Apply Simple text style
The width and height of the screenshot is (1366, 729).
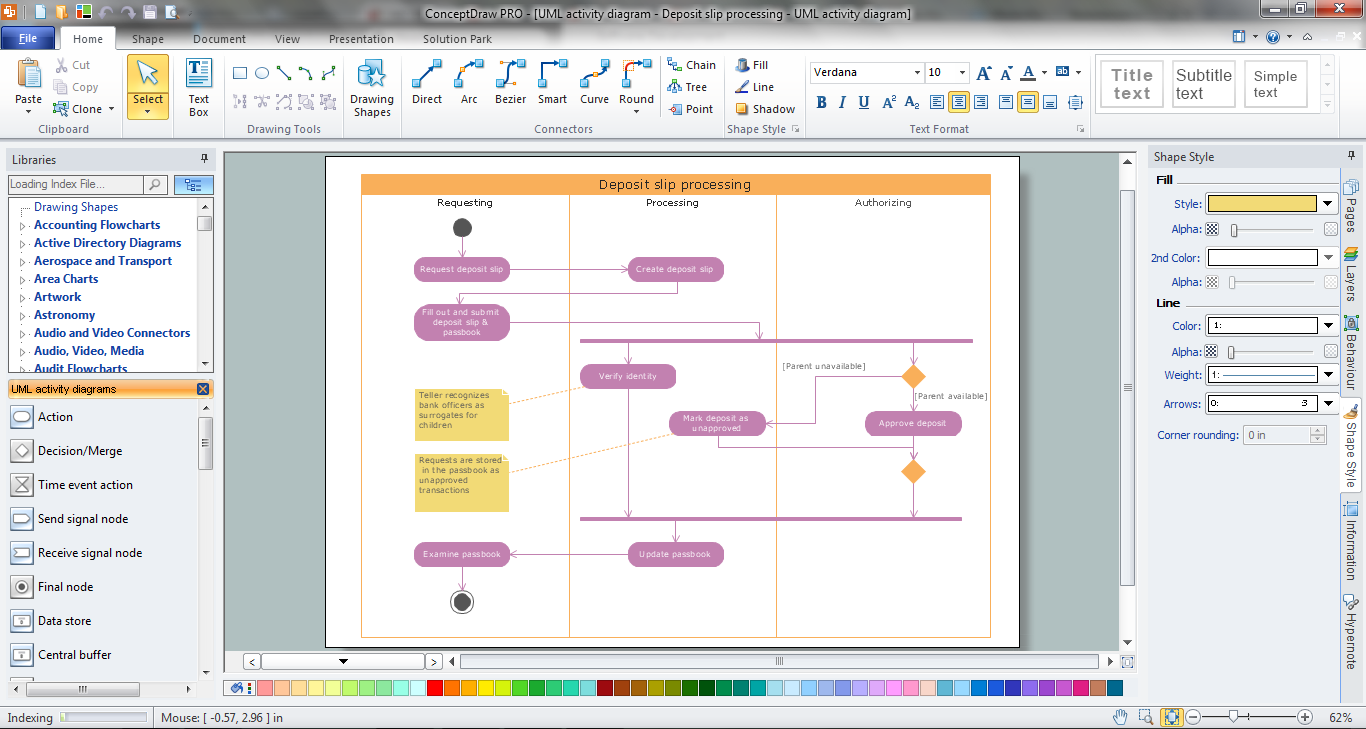[1275, 84]
